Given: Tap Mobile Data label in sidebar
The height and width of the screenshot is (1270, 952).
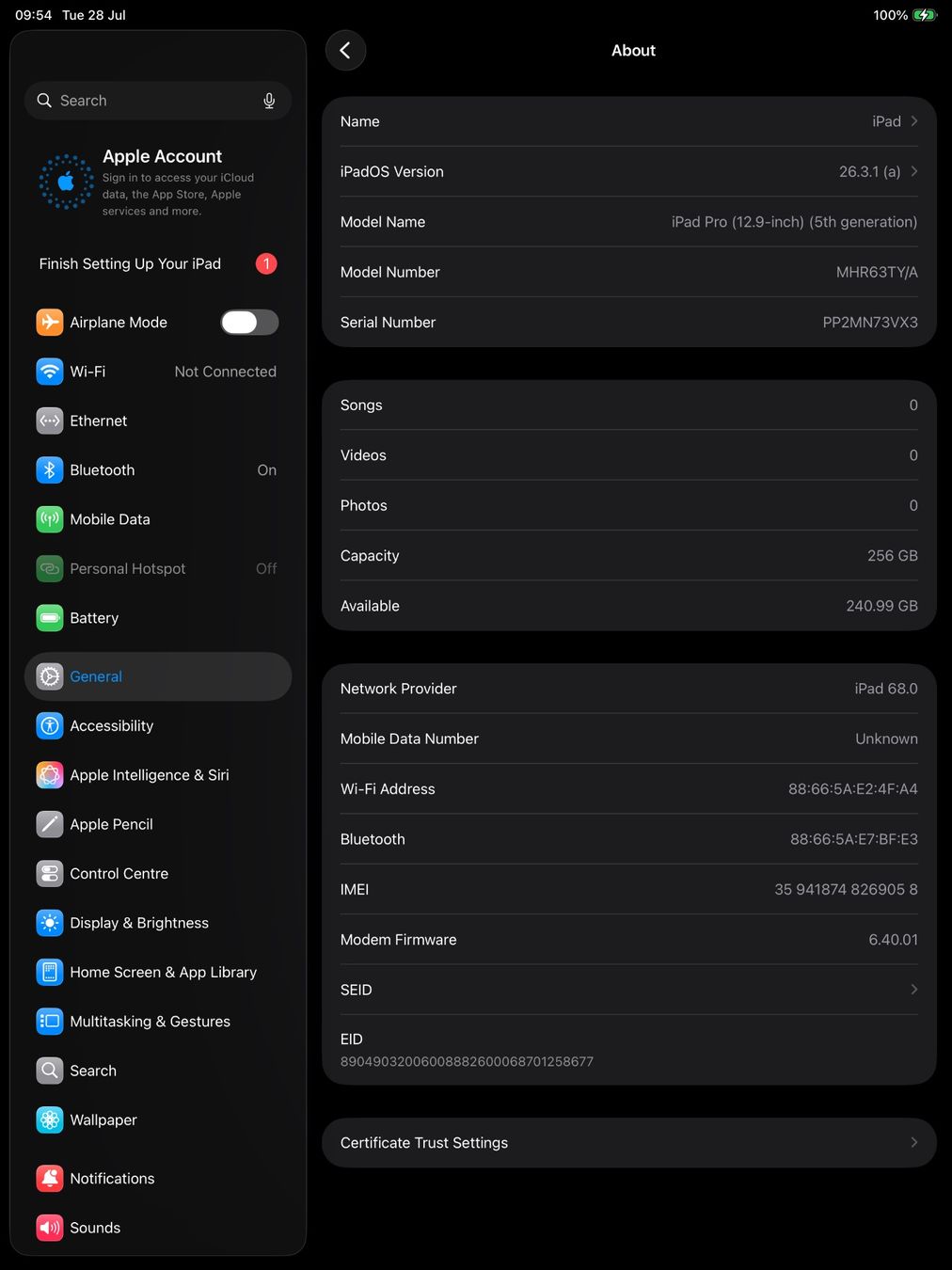Looking at the screenshot, I should pyautogui.click(x=110, y=519).
